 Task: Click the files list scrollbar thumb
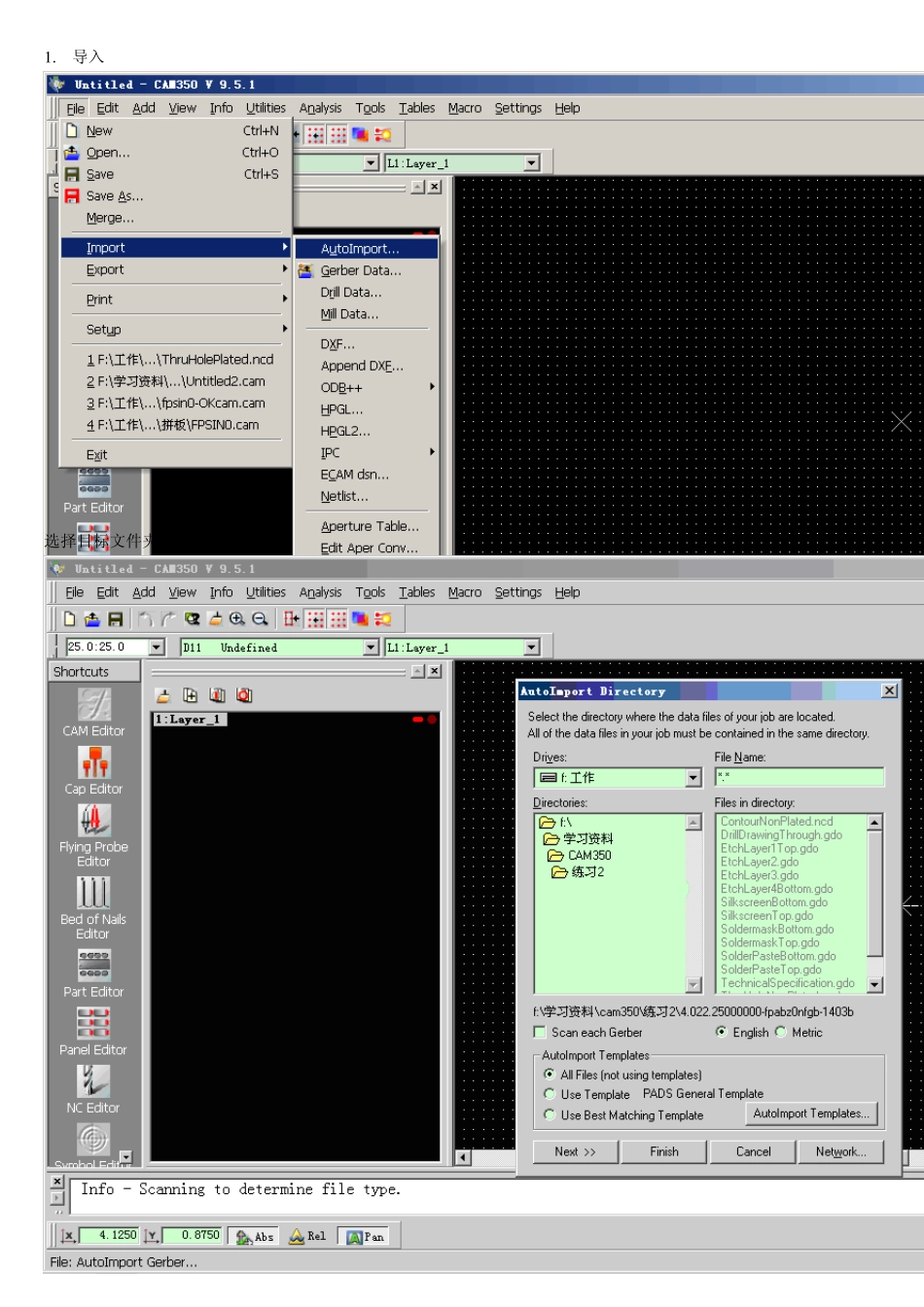pyautogui.click(x=874, y=894)
